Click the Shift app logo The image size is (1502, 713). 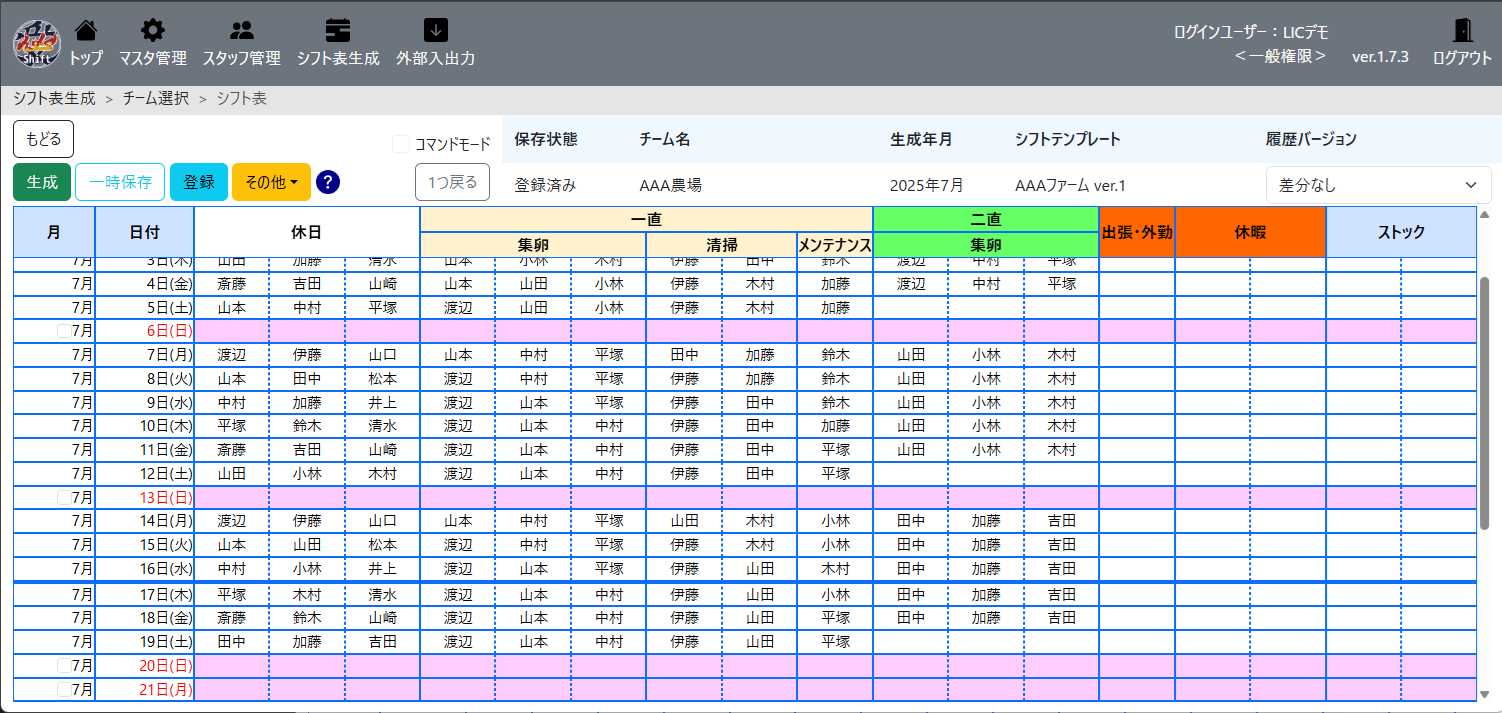pyautogui.click(x=37, y=44)
